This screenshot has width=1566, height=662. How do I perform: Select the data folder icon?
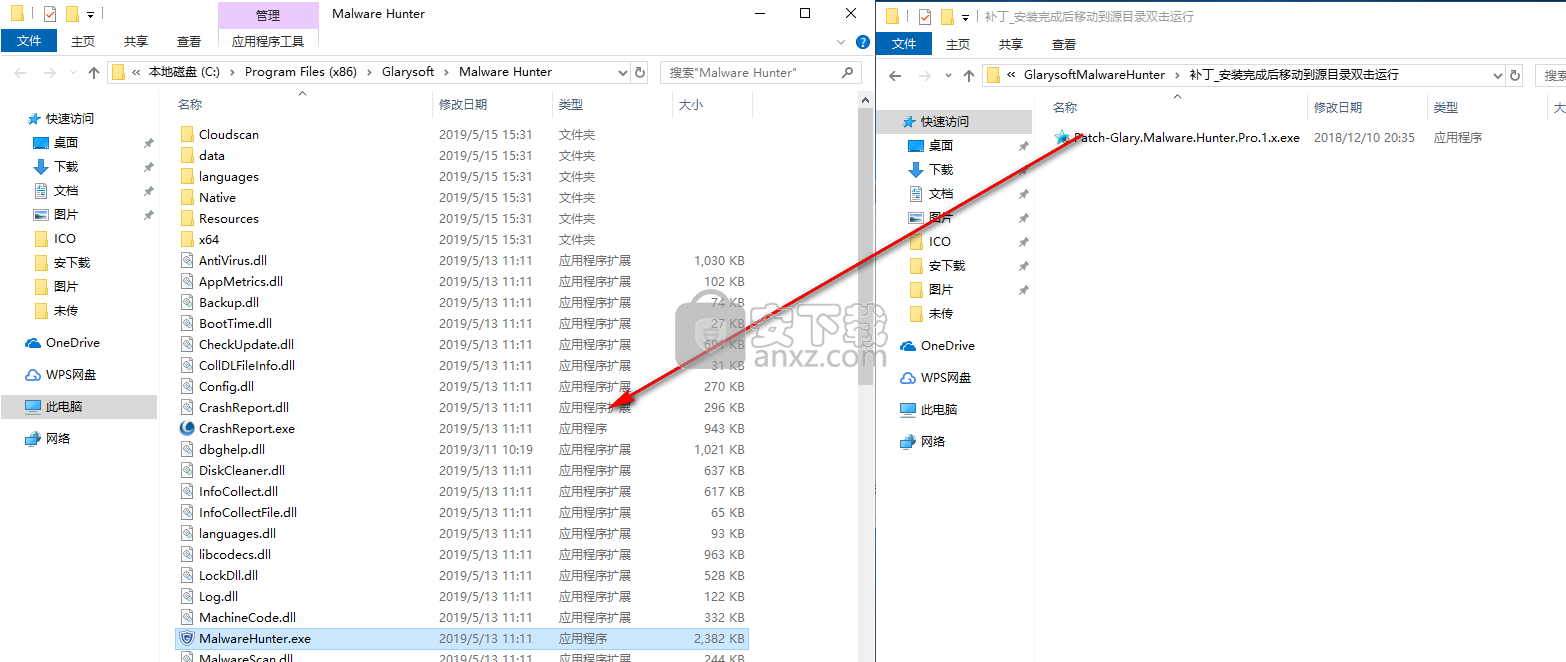(x=187, y=155)
